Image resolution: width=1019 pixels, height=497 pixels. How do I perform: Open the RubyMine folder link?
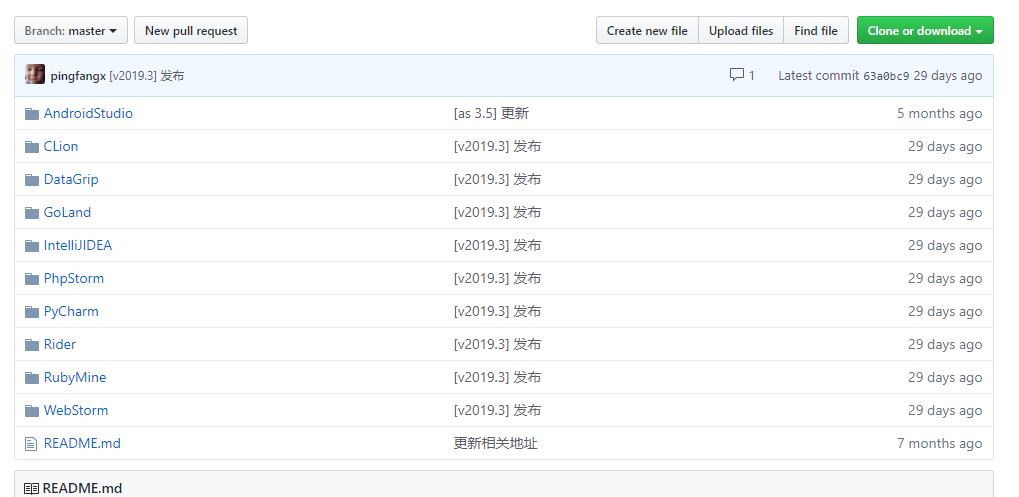[75, 377]
